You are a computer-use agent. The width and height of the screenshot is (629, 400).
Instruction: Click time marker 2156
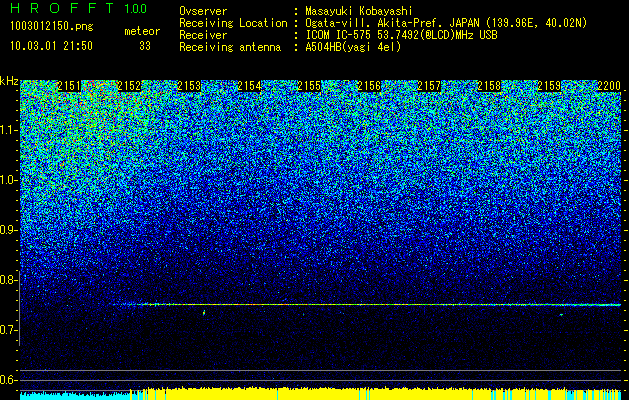coord(369,86)
